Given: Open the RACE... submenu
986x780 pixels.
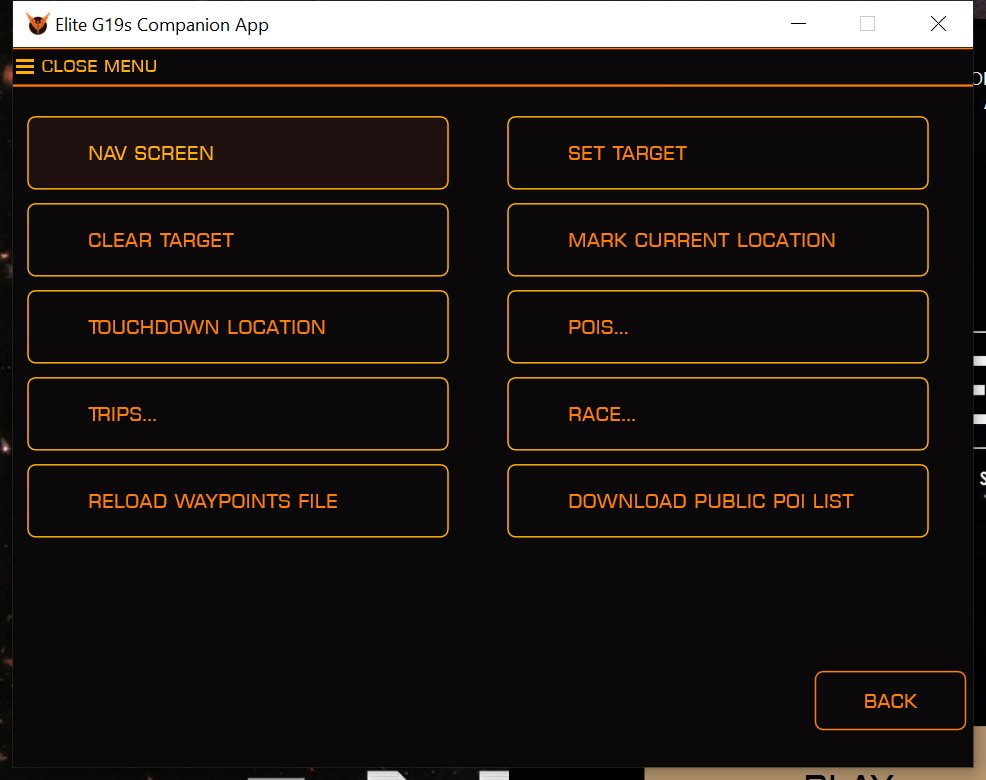Looking at the screenshot, I should (x=717, y=414).
